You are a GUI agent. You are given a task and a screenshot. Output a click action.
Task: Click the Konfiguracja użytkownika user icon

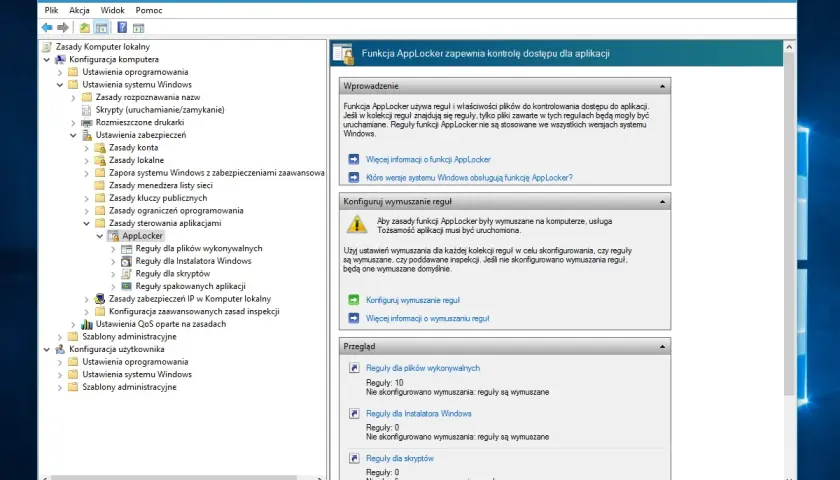[x=61, y=349]
